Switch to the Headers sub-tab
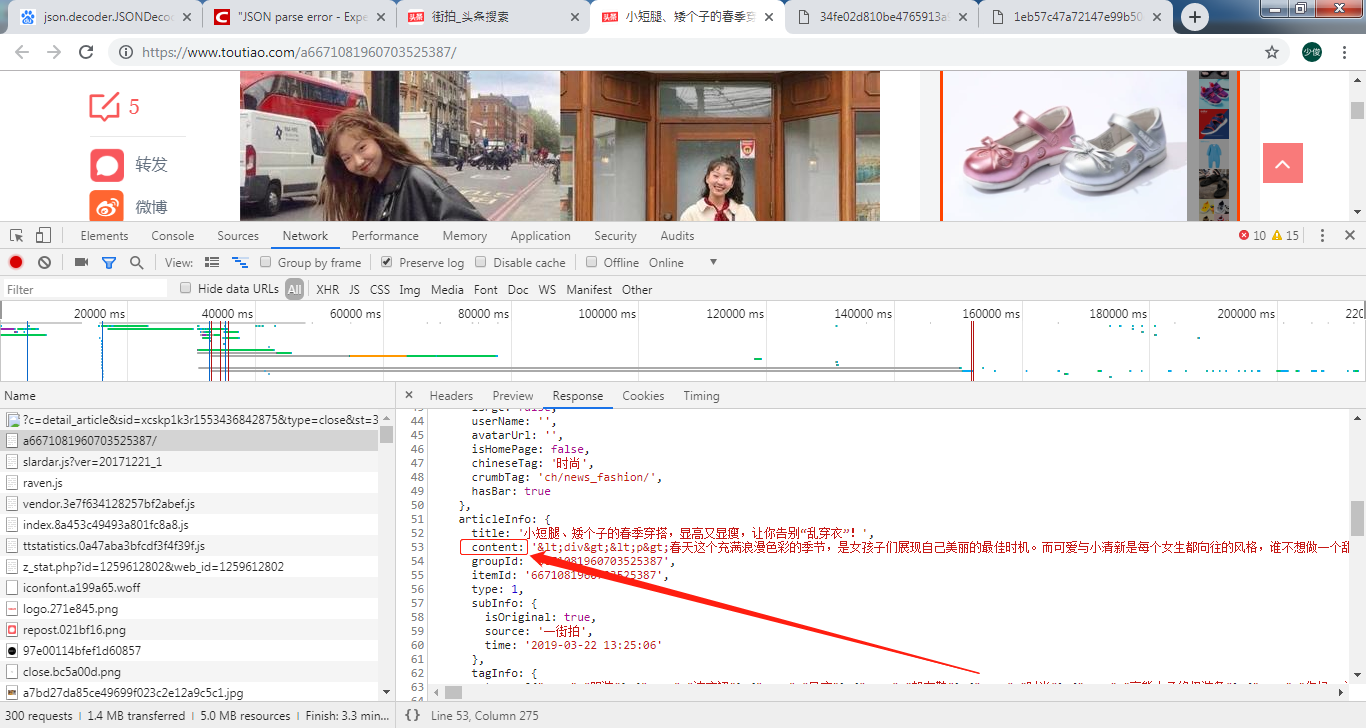The height and width of the screenshot is (728, 1366). [451, 396]
